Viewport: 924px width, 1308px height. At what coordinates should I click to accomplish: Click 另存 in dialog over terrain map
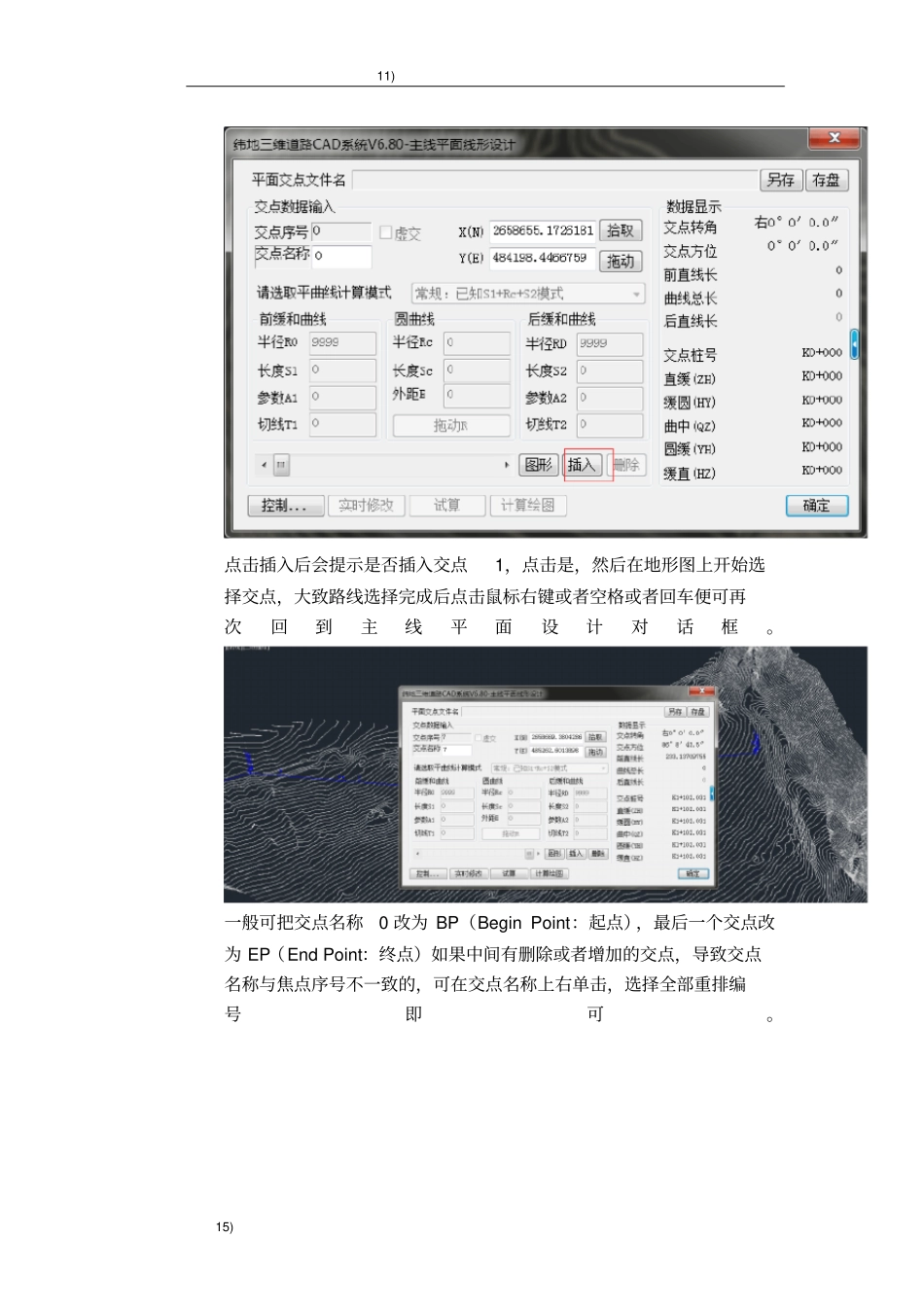coord(675,712)
